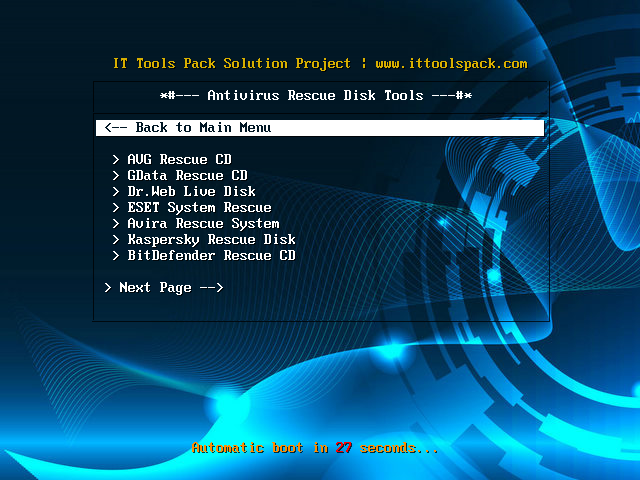Go to Next Page entry

[x=164, y=288]
